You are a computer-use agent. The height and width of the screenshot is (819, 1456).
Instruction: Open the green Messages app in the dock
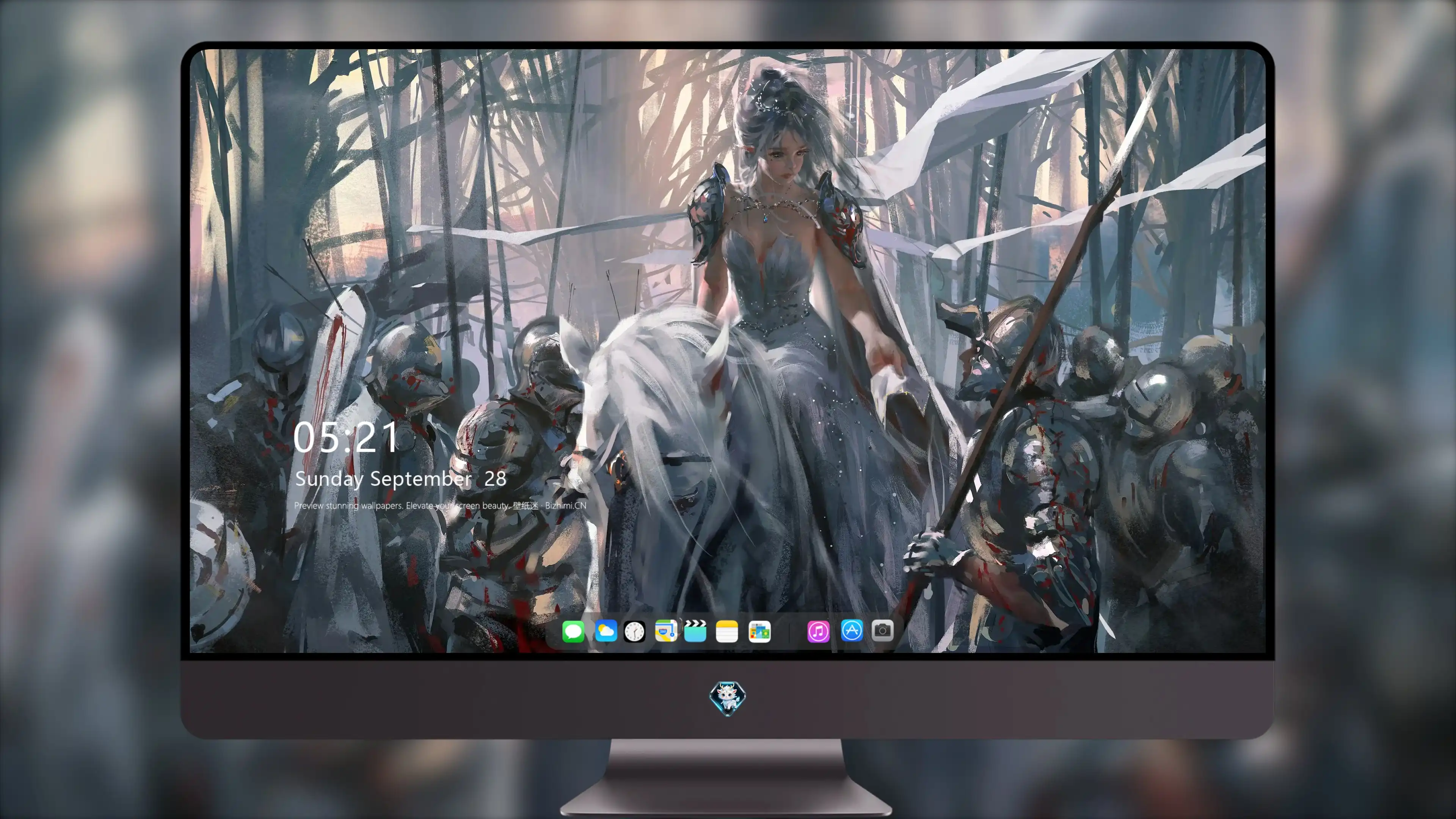click(573, 631)
